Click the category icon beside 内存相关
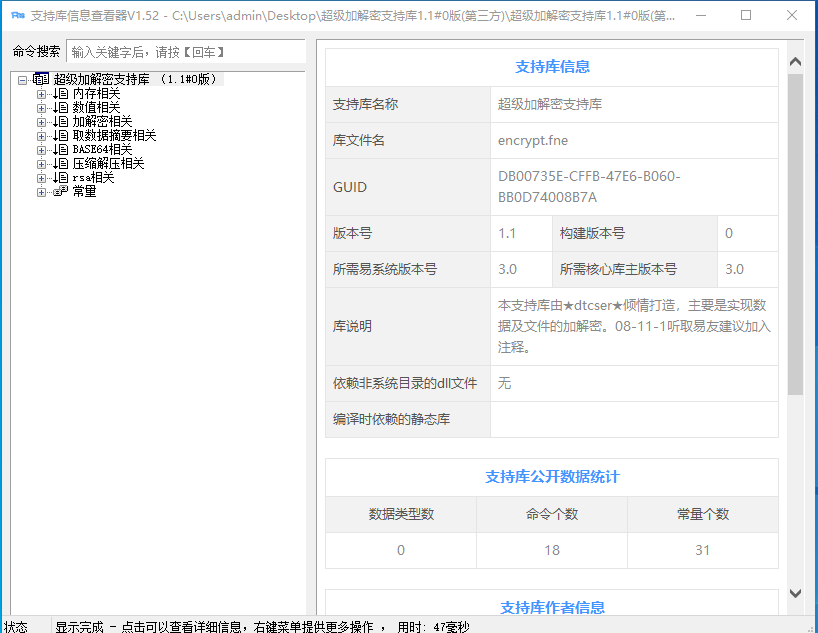This screenshot has height=633, width=818. click(x=60, y=93)
